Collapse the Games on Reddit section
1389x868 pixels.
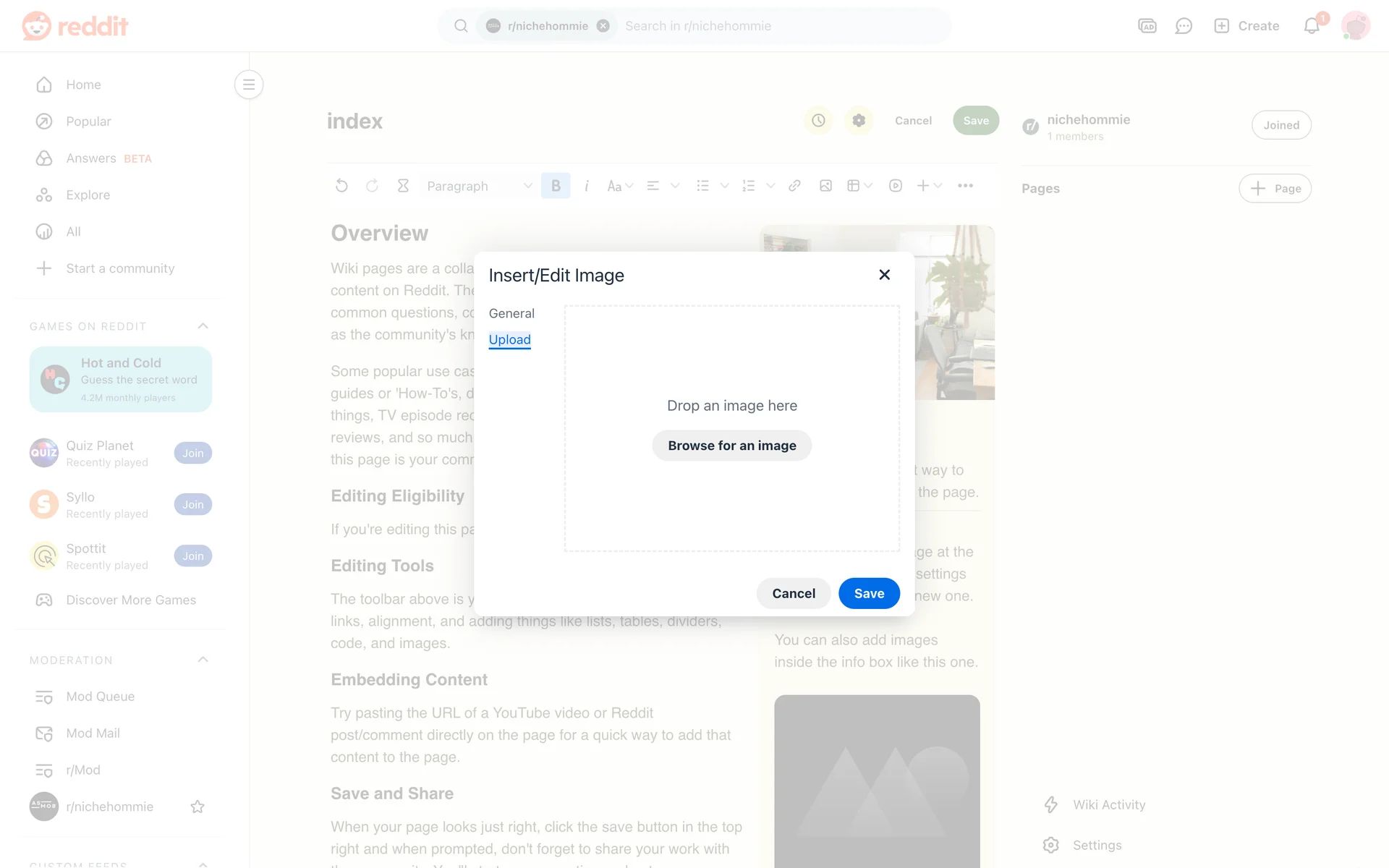point(203,326)
